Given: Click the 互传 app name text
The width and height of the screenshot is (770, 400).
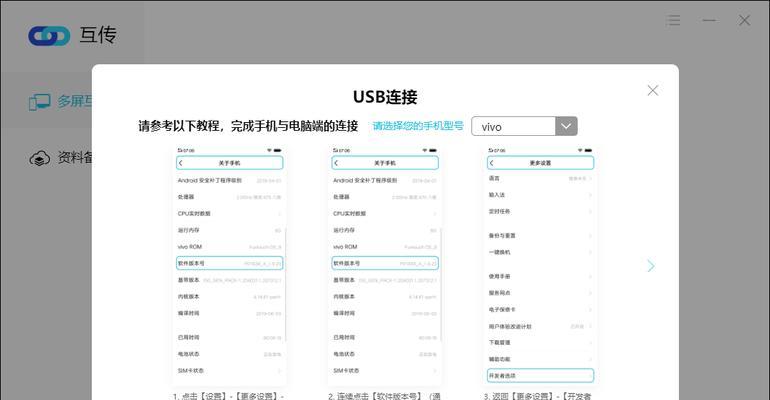Looking at the screenshot, I should click(x=98, y=35).
